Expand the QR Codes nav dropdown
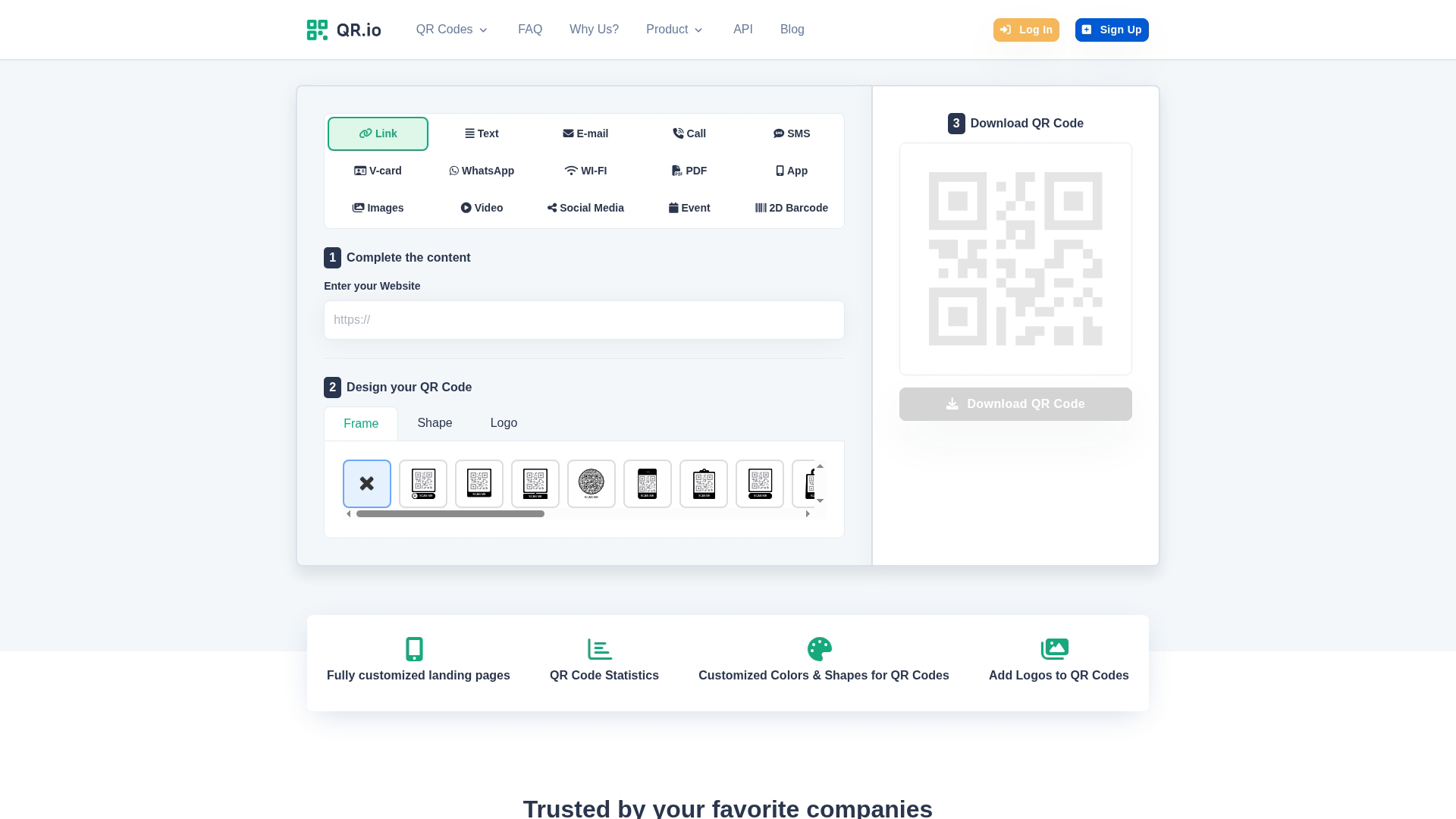The image size is (1456, 819). 452,30
